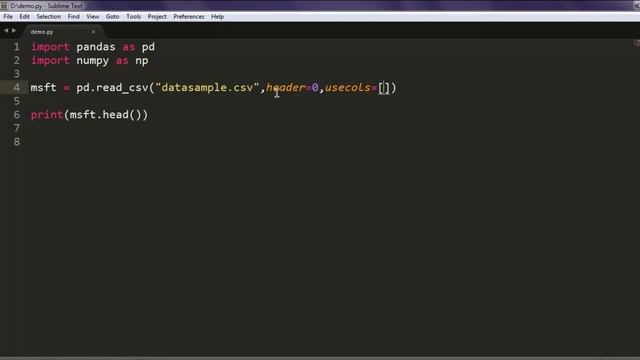Open the Tools menu
This screenshot has height=360, width=640.
133,17
